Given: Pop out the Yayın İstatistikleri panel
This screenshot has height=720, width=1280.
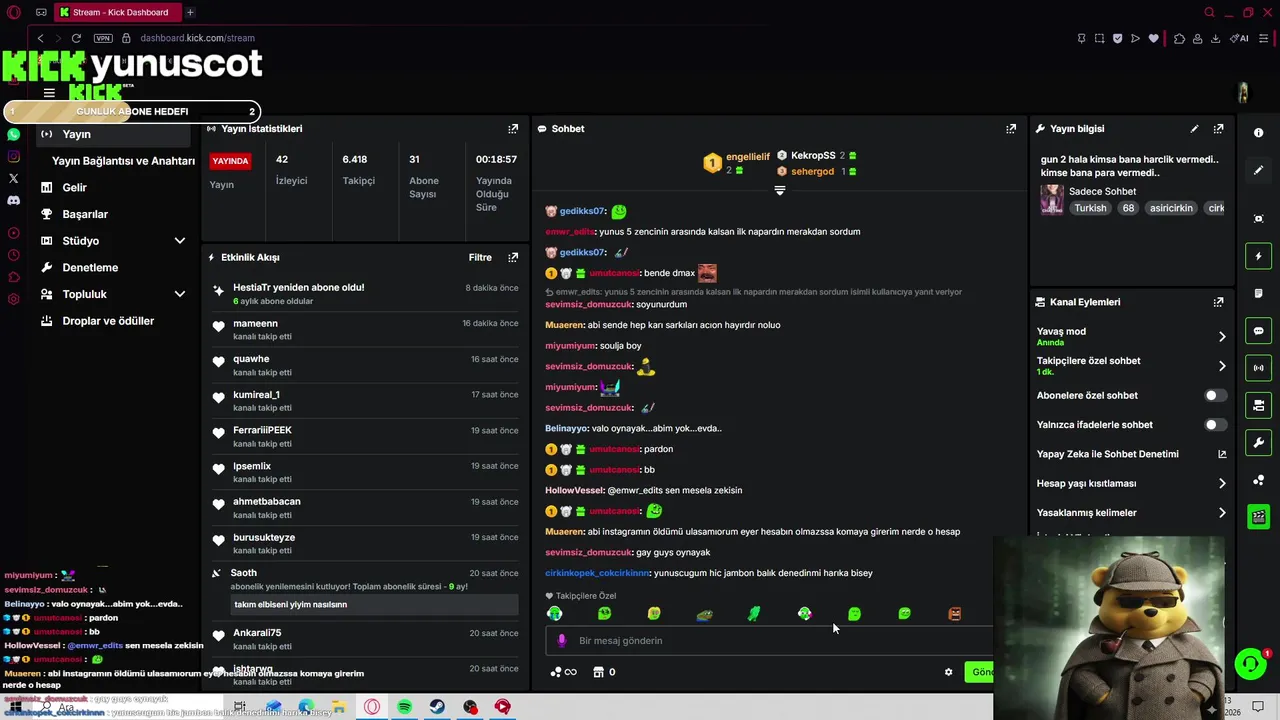Looking at the screenshot, I should [x=513, y=129].
